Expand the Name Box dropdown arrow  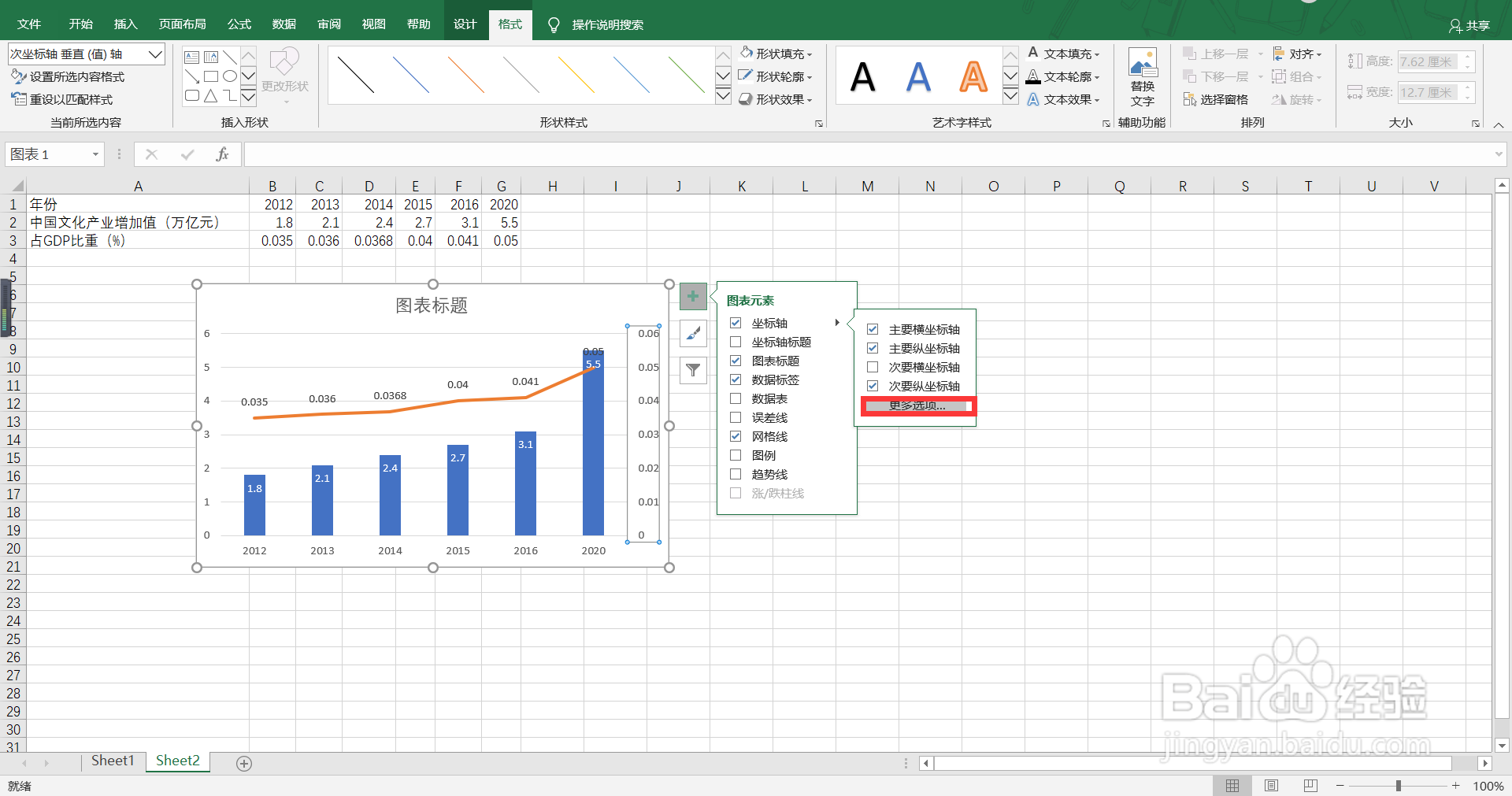pyautogui.click(x=95, y=154)
